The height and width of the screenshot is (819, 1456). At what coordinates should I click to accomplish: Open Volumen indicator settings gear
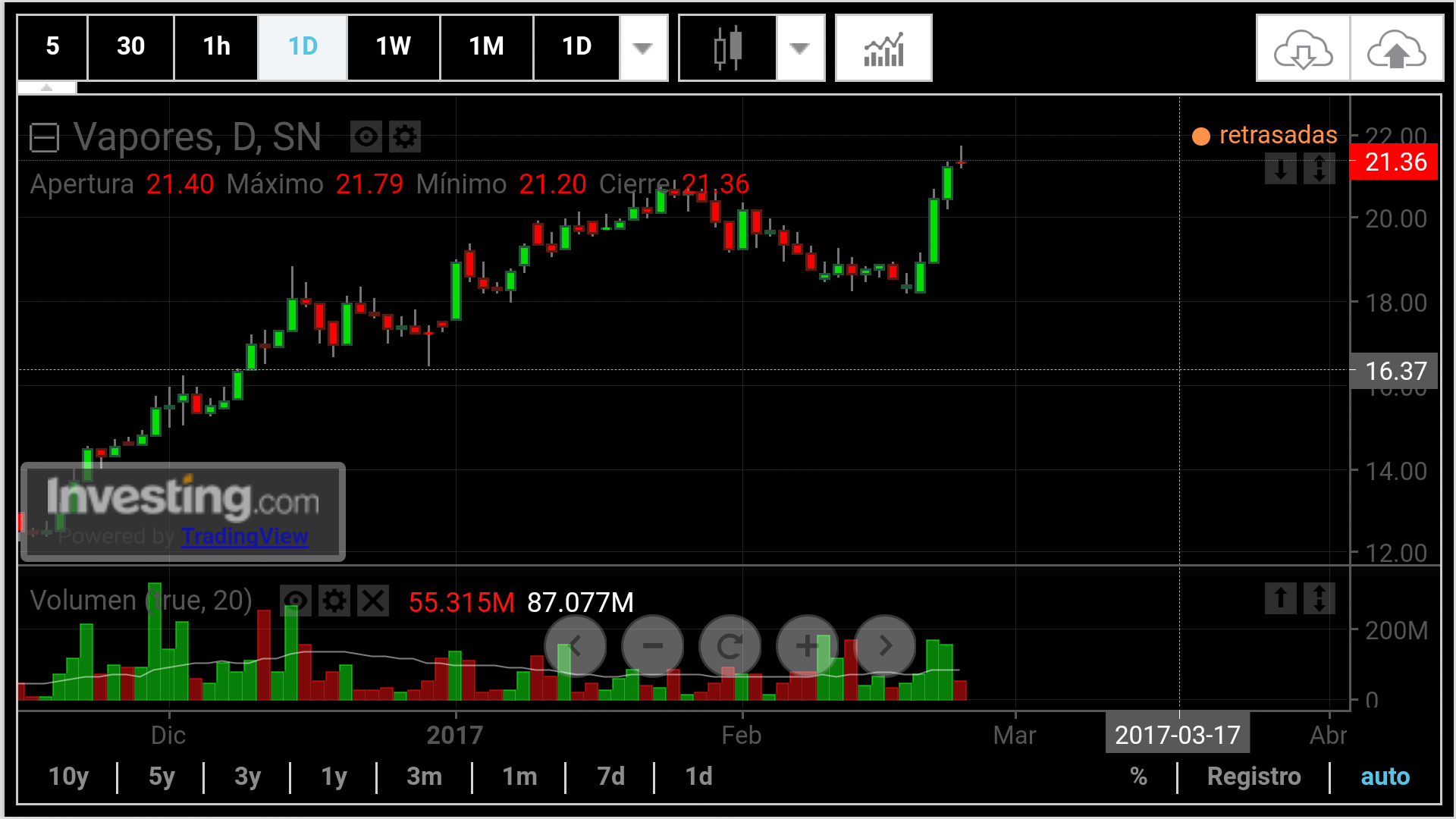pos(334,601)
